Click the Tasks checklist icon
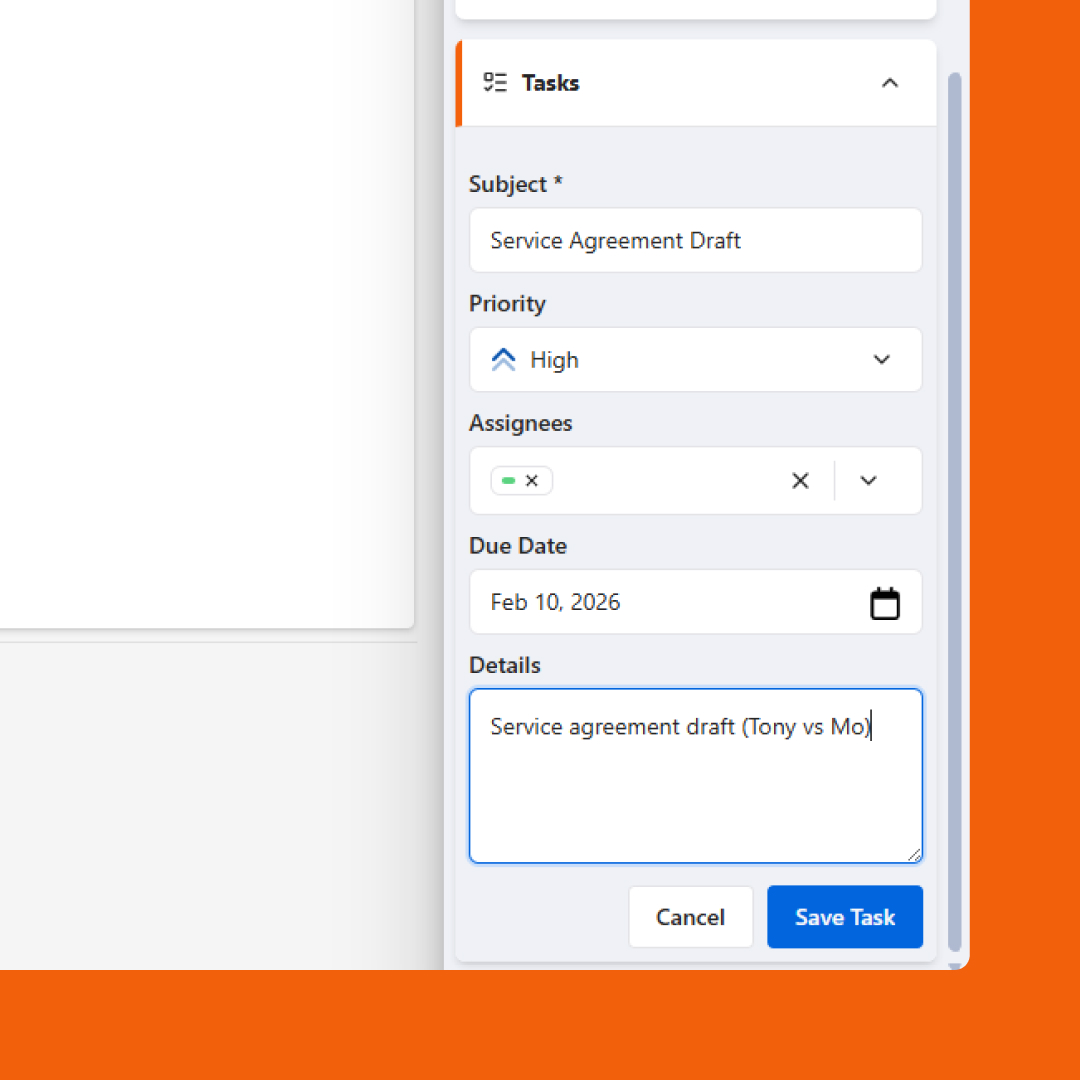The height and width of the screenshot is (1080, 1080). click(x=495, y=83)
